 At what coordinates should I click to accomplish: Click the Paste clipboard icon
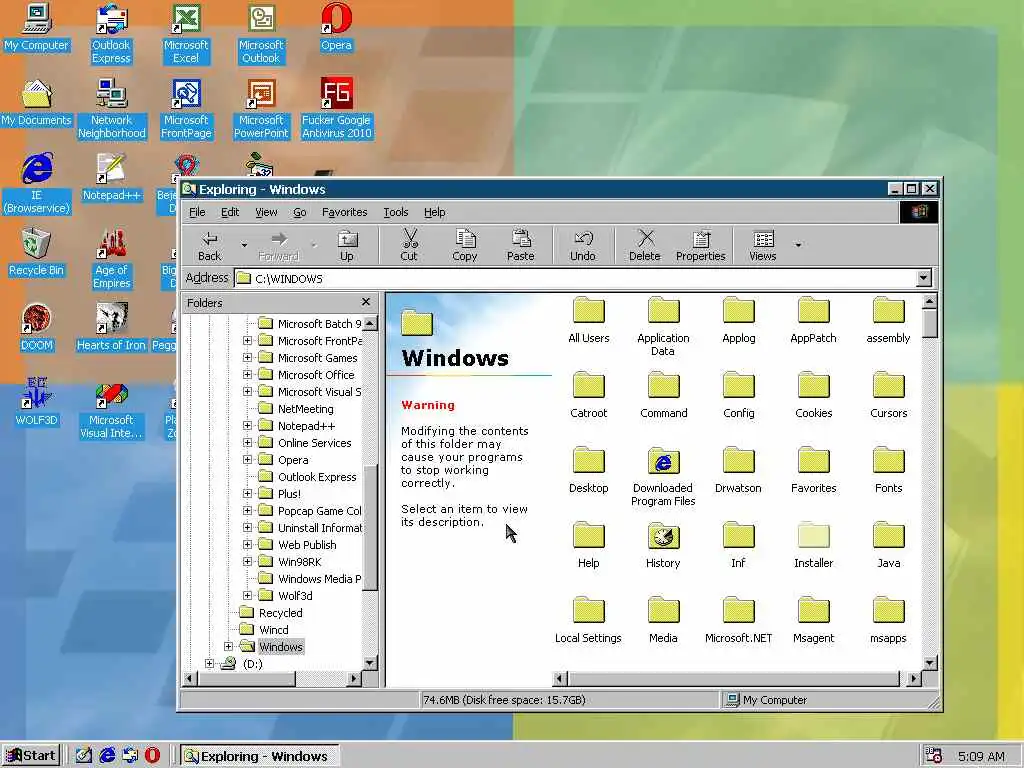pos(520,246)
